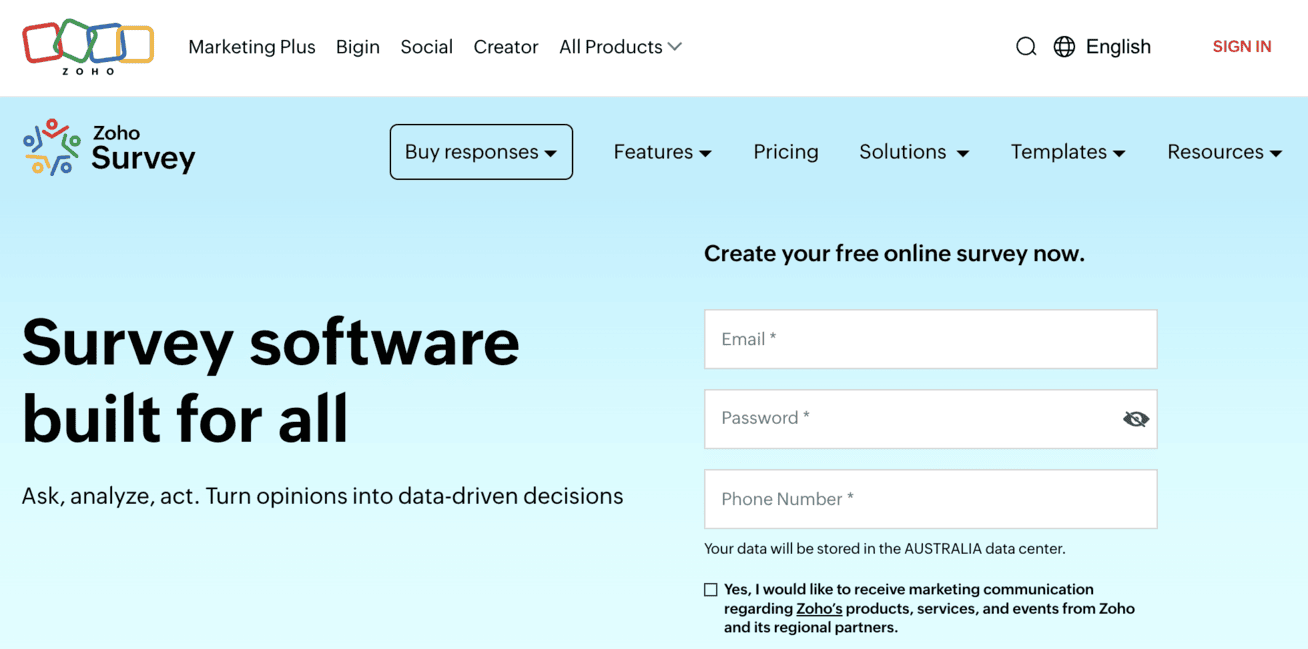Expand the Solutions menu
This screenshot has width=1308, height=649.
[914, 152]
